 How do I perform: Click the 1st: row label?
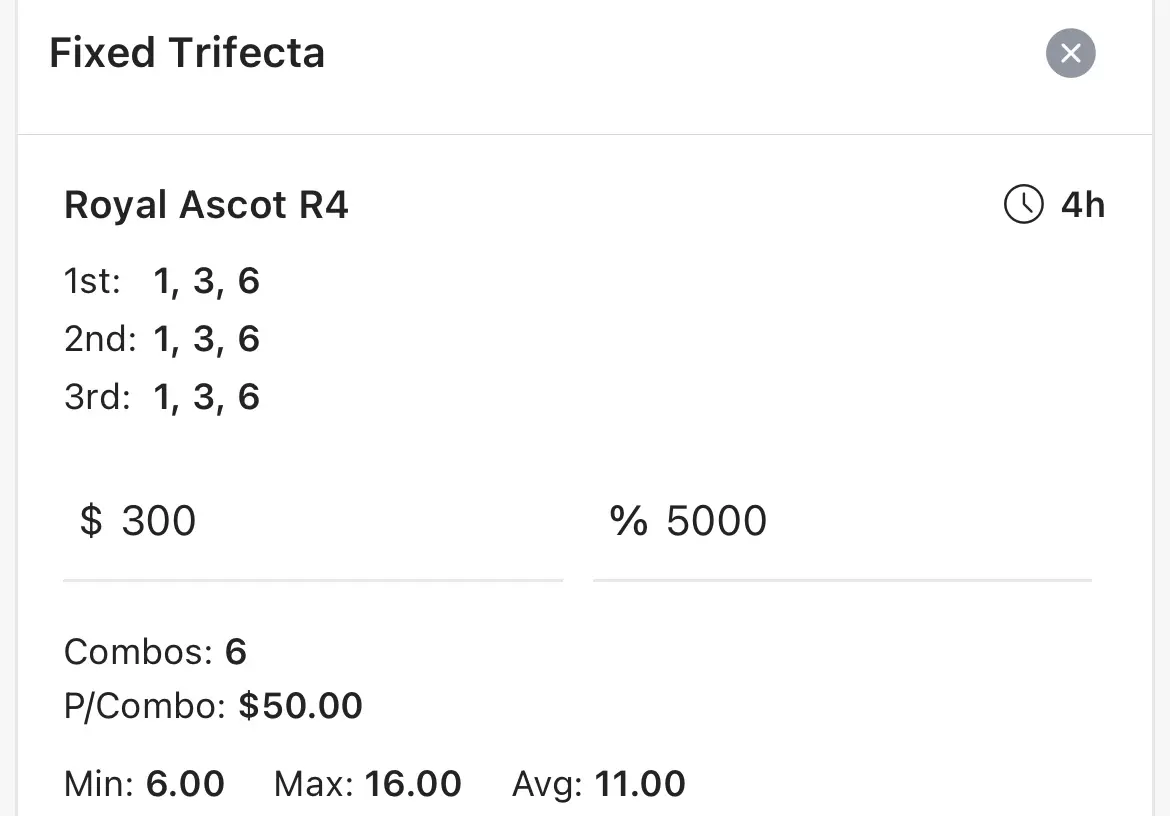92,282
